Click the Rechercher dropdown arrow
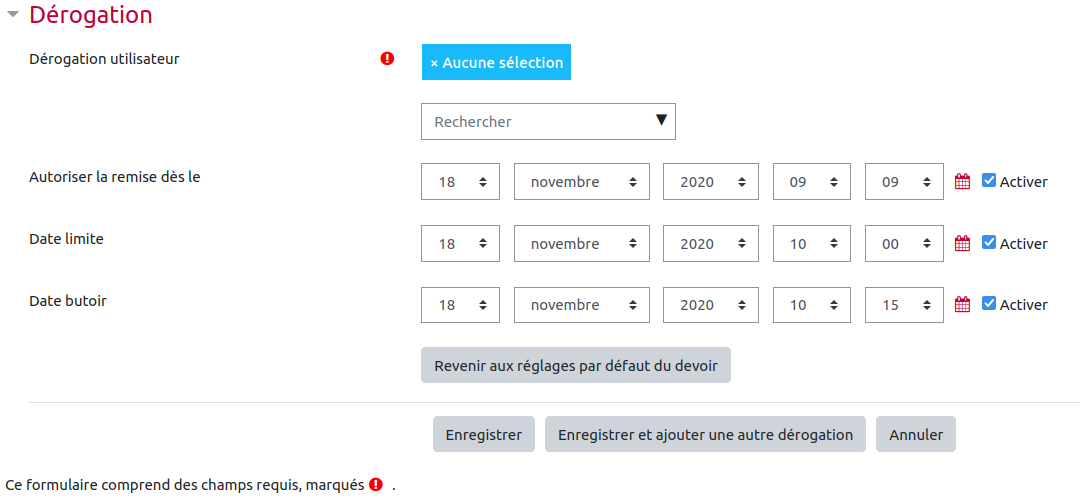 click(x=661, y=120)
